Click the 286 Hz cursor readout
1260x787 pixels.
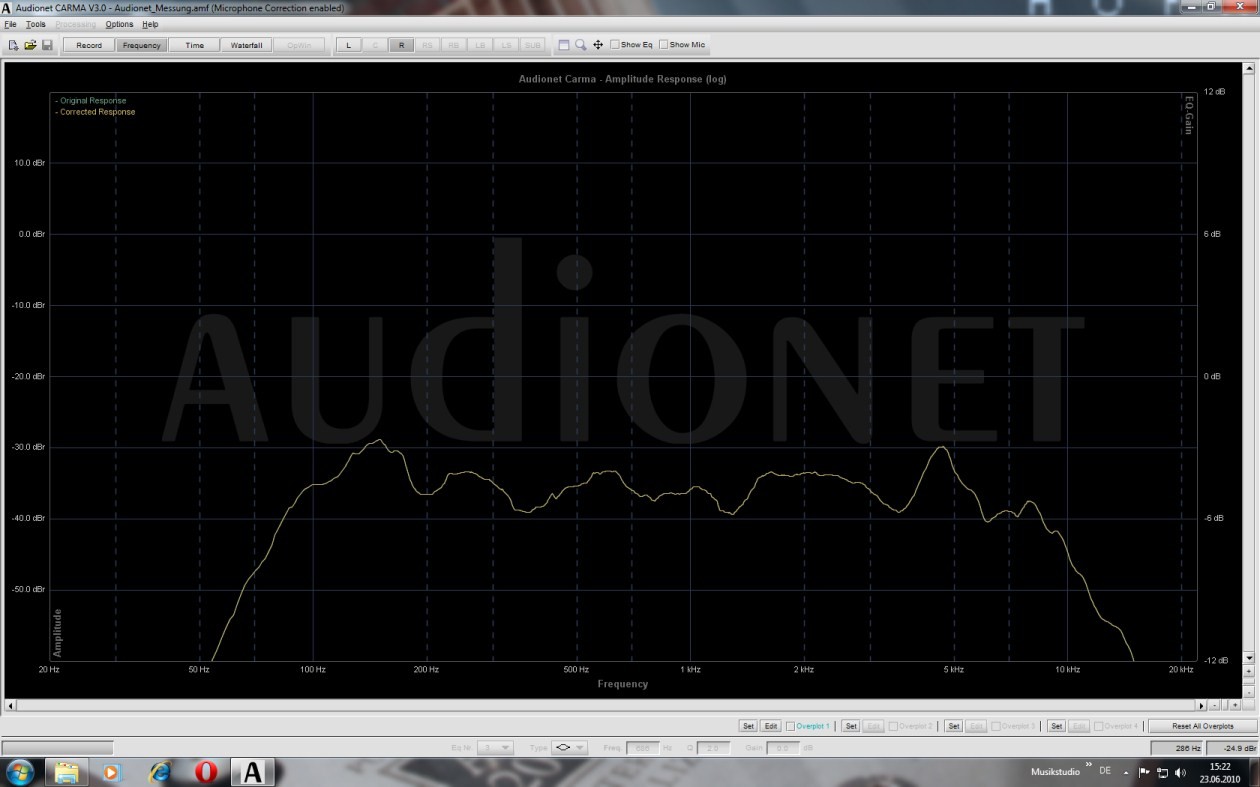[x=1177, y=748]
